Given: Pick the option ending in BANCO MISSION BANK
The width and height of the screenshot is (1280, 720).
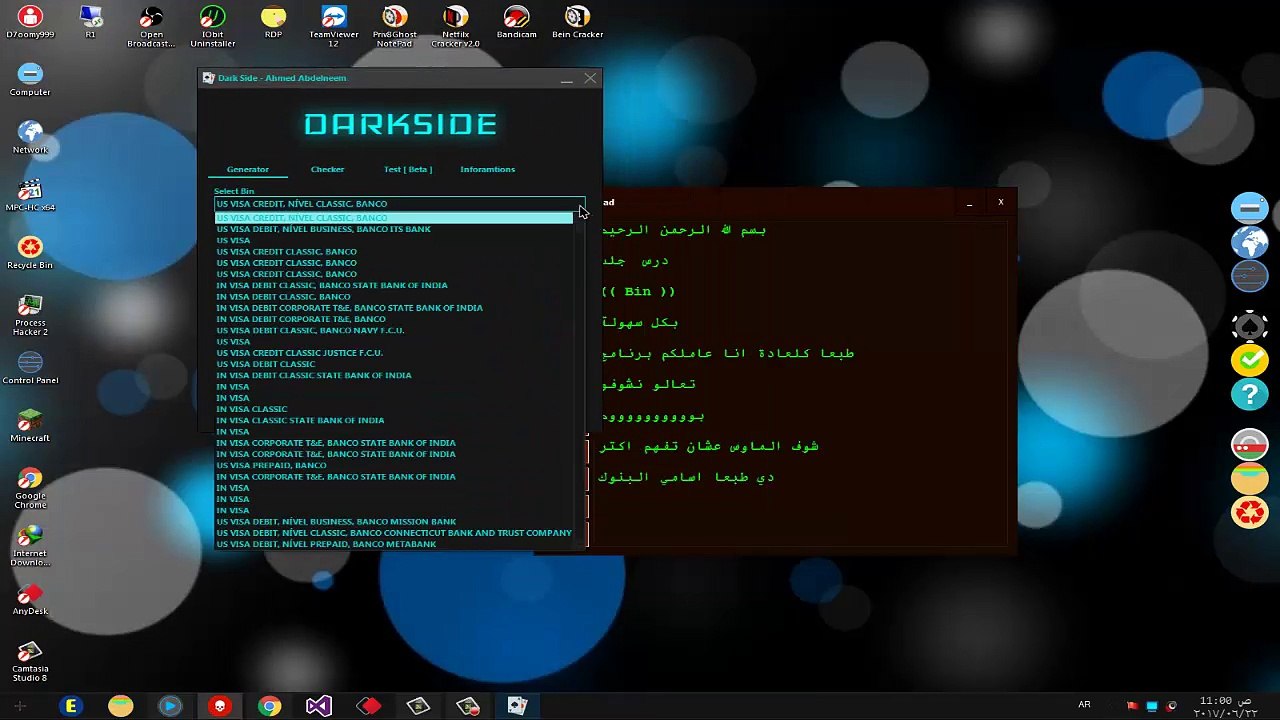Looking at the screenshot, I should [394, 522].
